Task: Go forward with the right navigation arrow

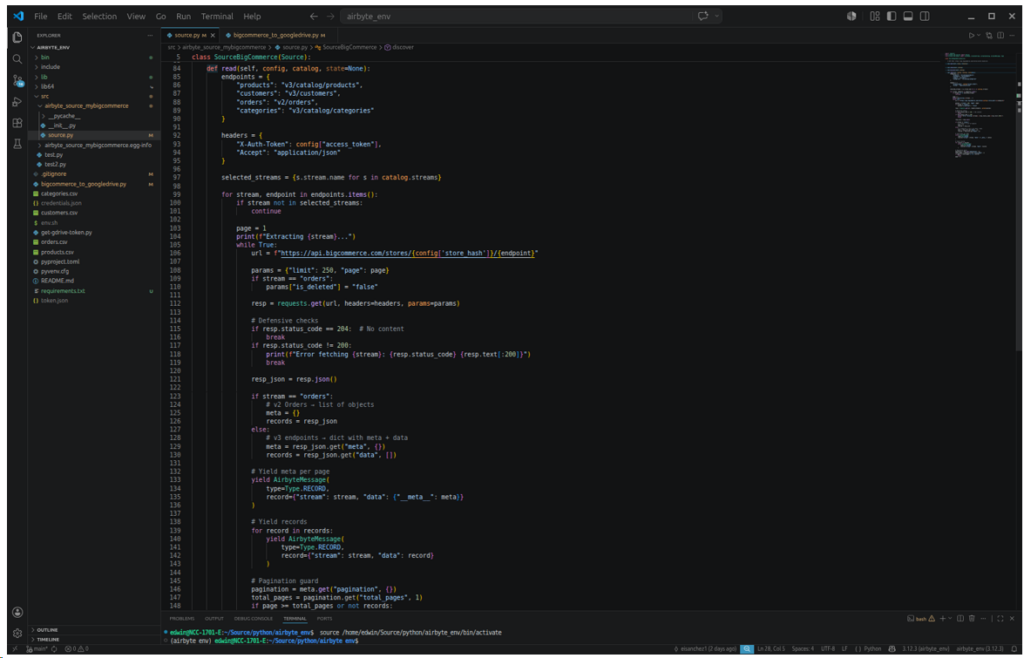Action: click(x=330, y=16)
